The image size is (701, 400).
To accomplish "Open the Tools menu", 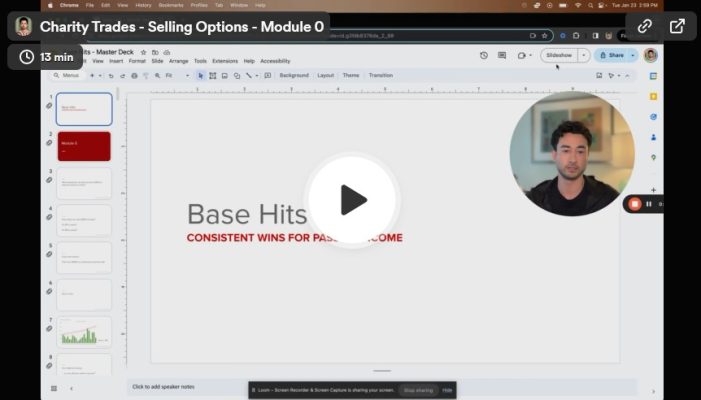I will [x=200, y=61].
